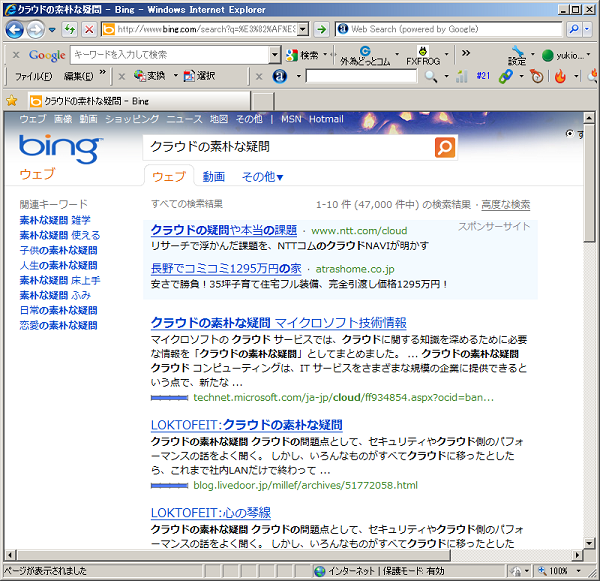Click the green Refresh arrows icon
The height and width of the screenshot is (581, 600).
point(69,29)
